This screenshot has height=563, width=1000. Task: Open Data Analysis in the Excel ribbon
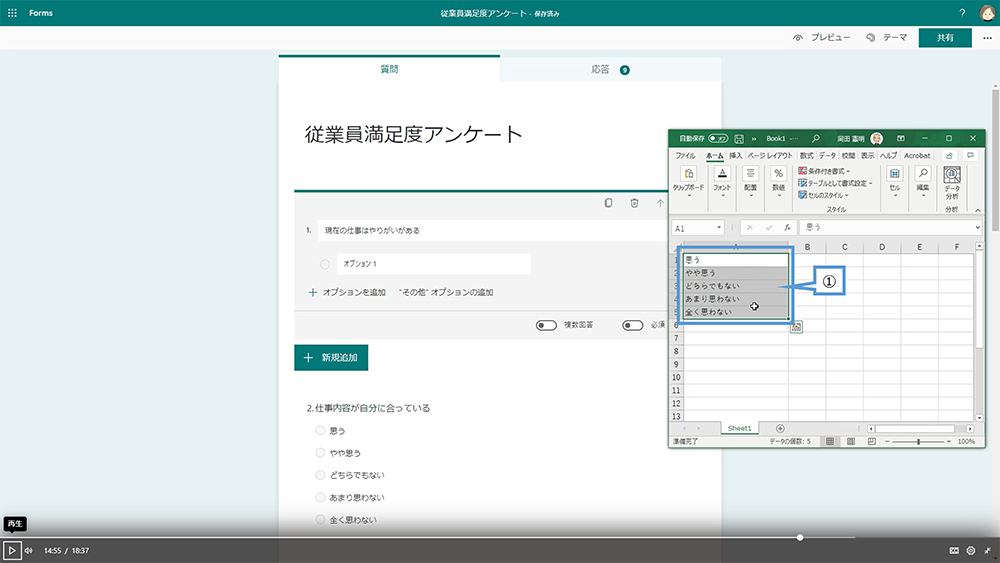[x=952, y=183]
